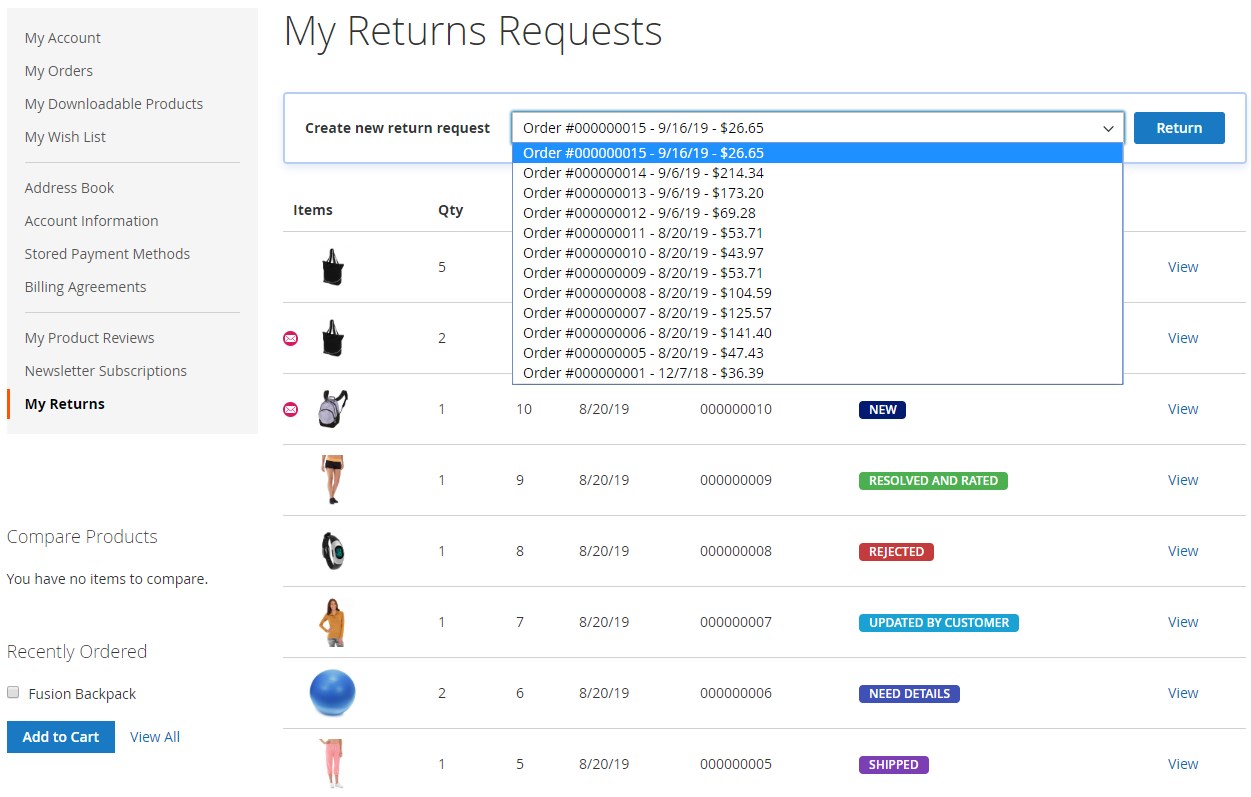
Task: Select Order #000000010 - $43.97 option
Action: (817, 253)
